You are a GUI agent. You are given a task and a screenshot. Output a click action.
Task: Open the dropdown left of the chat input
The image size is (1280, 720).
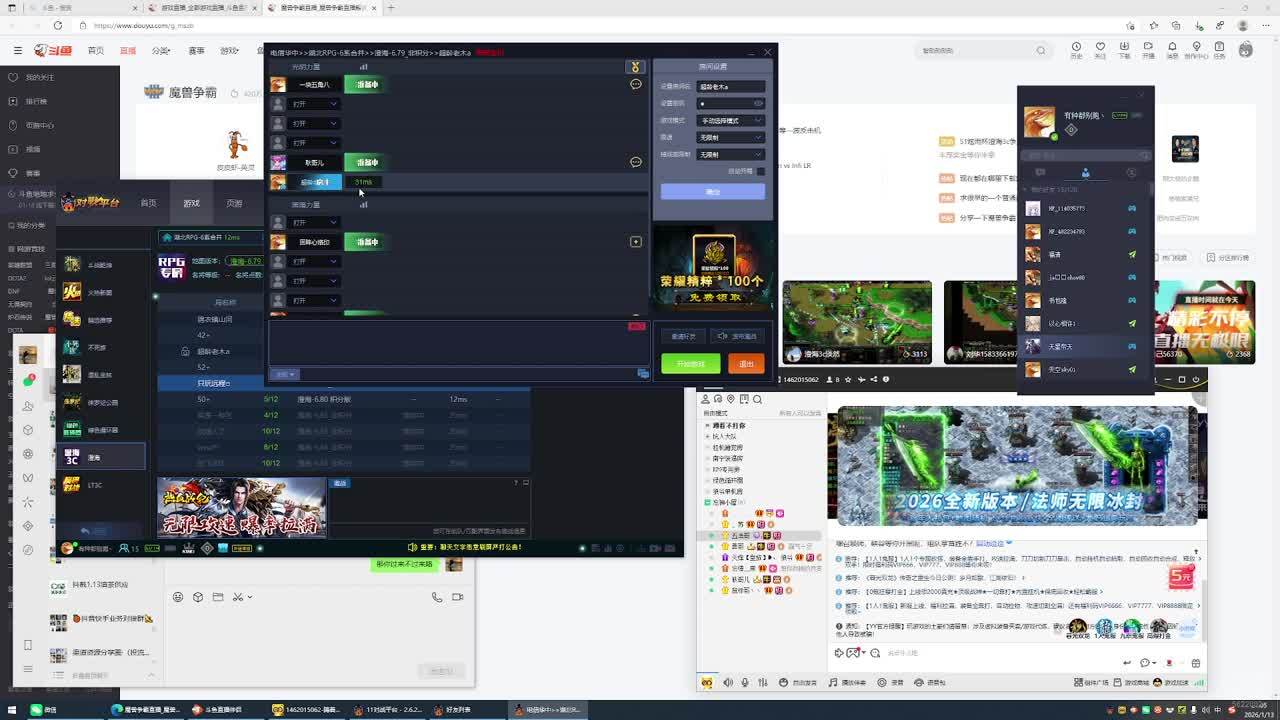click(x=285, y=374)
